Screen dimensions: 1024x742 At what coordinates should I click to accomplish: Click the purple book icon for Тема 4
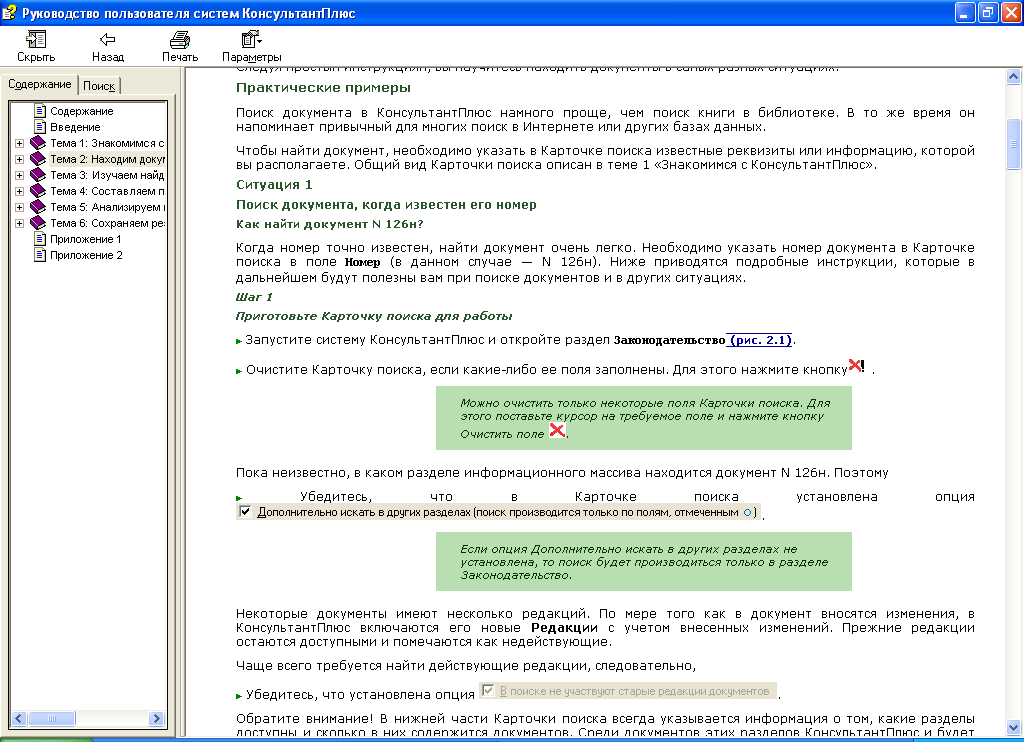click(38, 191)
